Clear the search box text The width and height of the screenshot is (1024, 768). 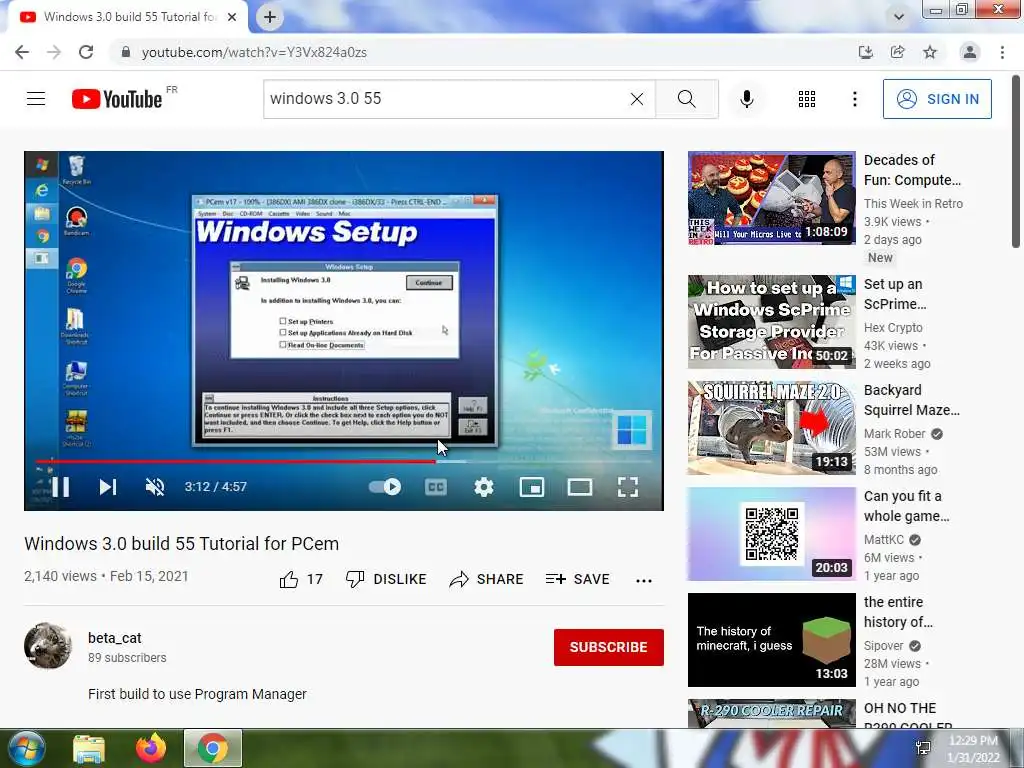(637, 99)
